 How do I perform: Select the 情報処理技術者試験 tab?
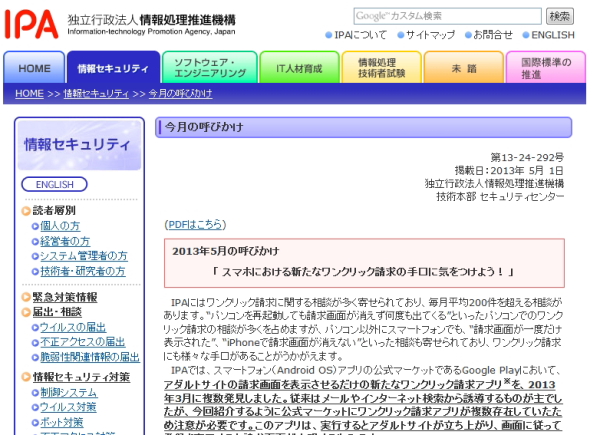coord(377,68)
